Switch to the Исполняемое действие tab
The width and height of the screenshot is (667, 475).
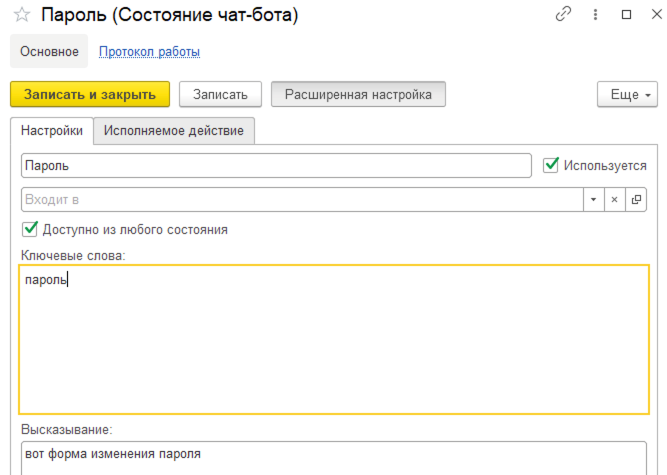pyautogui.click(x=174, y=131)
